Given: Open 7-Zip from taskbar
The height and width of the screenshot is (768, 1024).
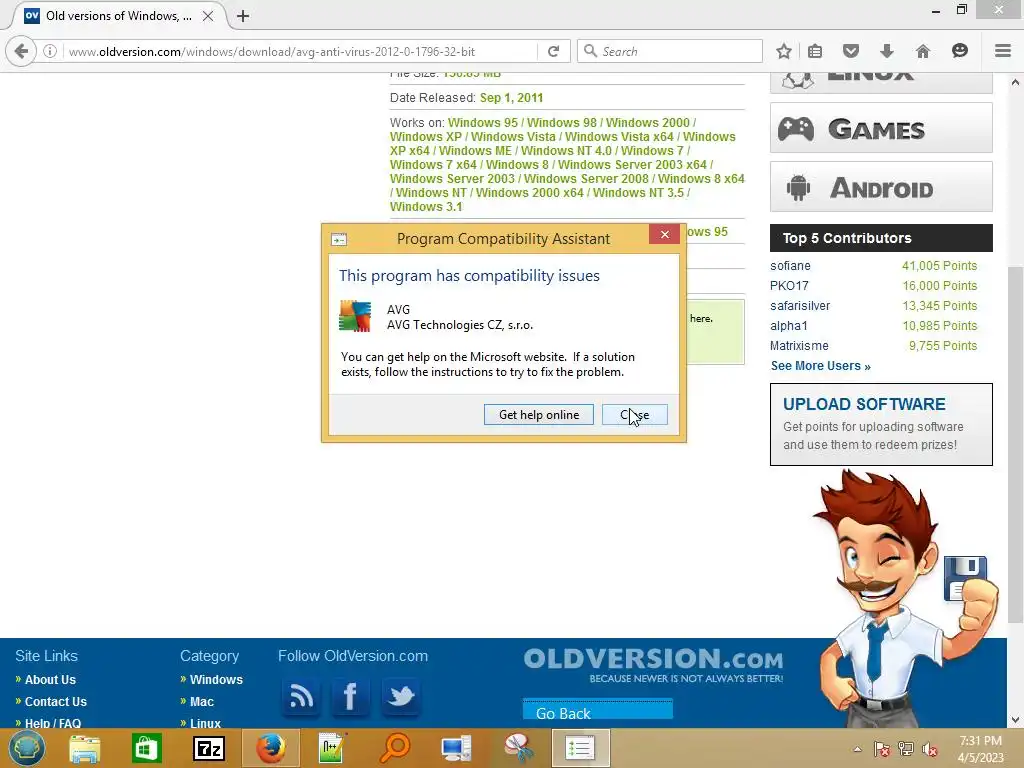Looking at the screenshot, I should tap(209, 748).
